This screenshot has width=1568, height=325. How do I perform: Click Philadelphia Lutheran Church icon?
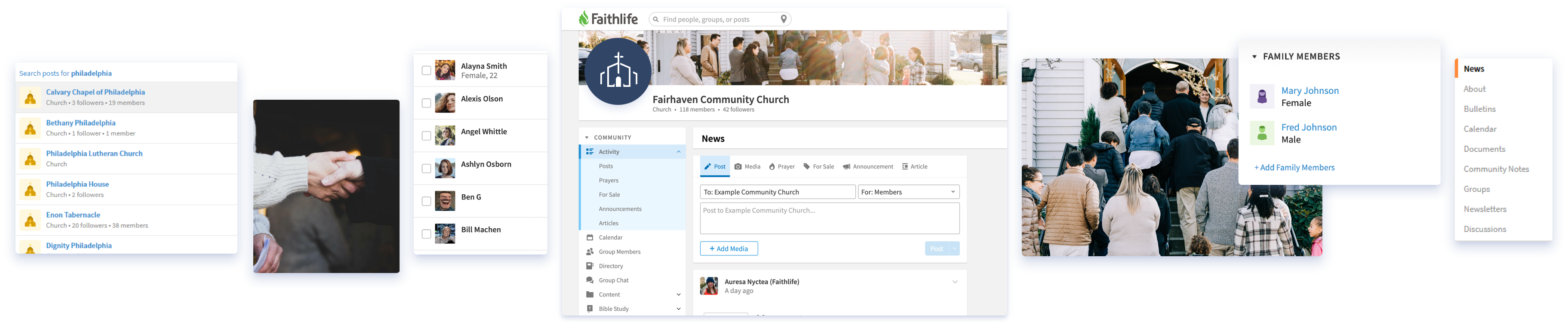pos(30,159)
